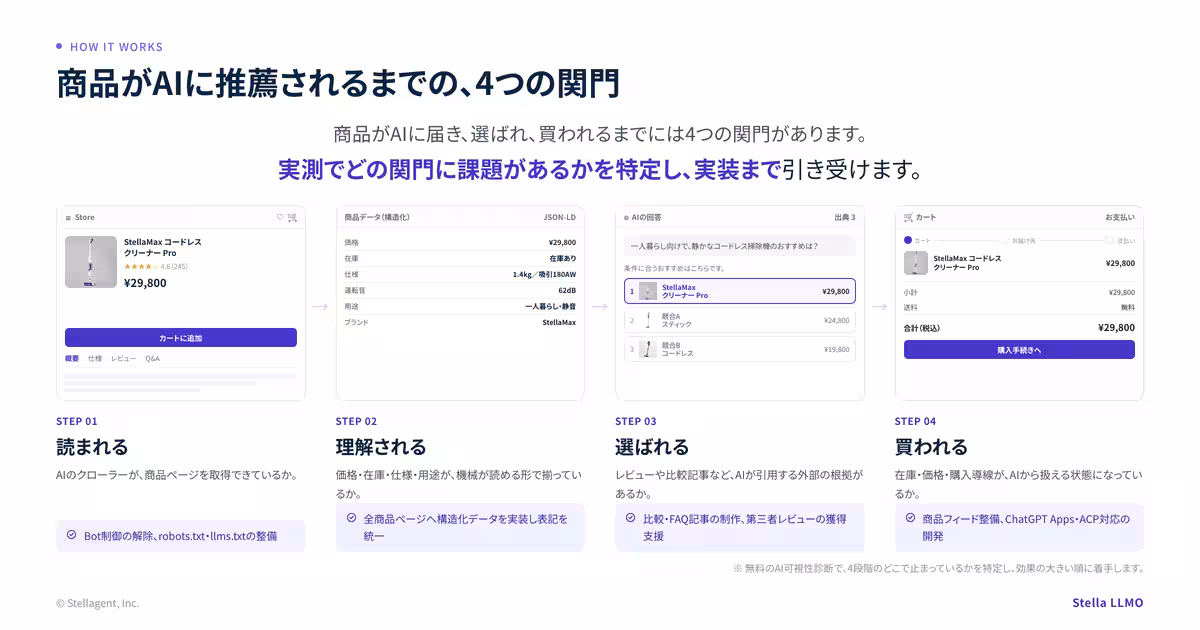Click the heart wishlist icon in Store card
1200x630 pixels.
coord(281,217)
